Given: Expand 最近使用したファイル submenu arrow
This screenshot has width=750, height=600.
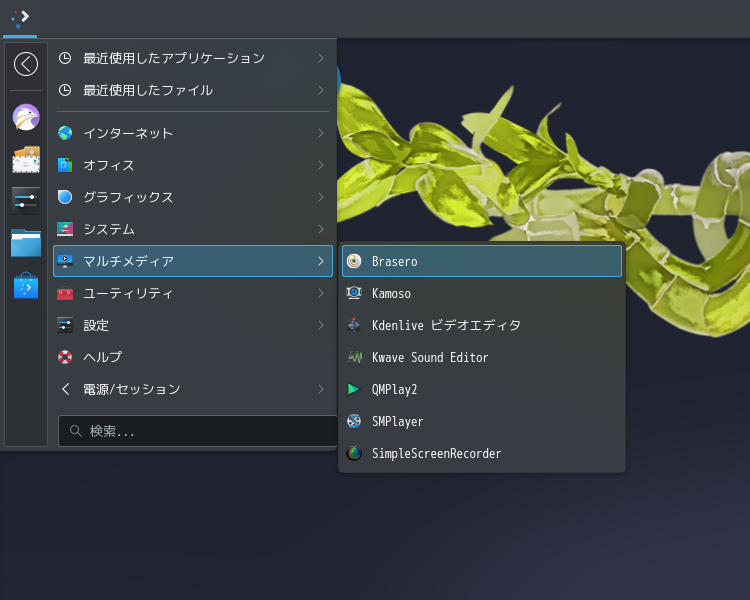Looking at the screenshot, I should (x=321, y=90).
